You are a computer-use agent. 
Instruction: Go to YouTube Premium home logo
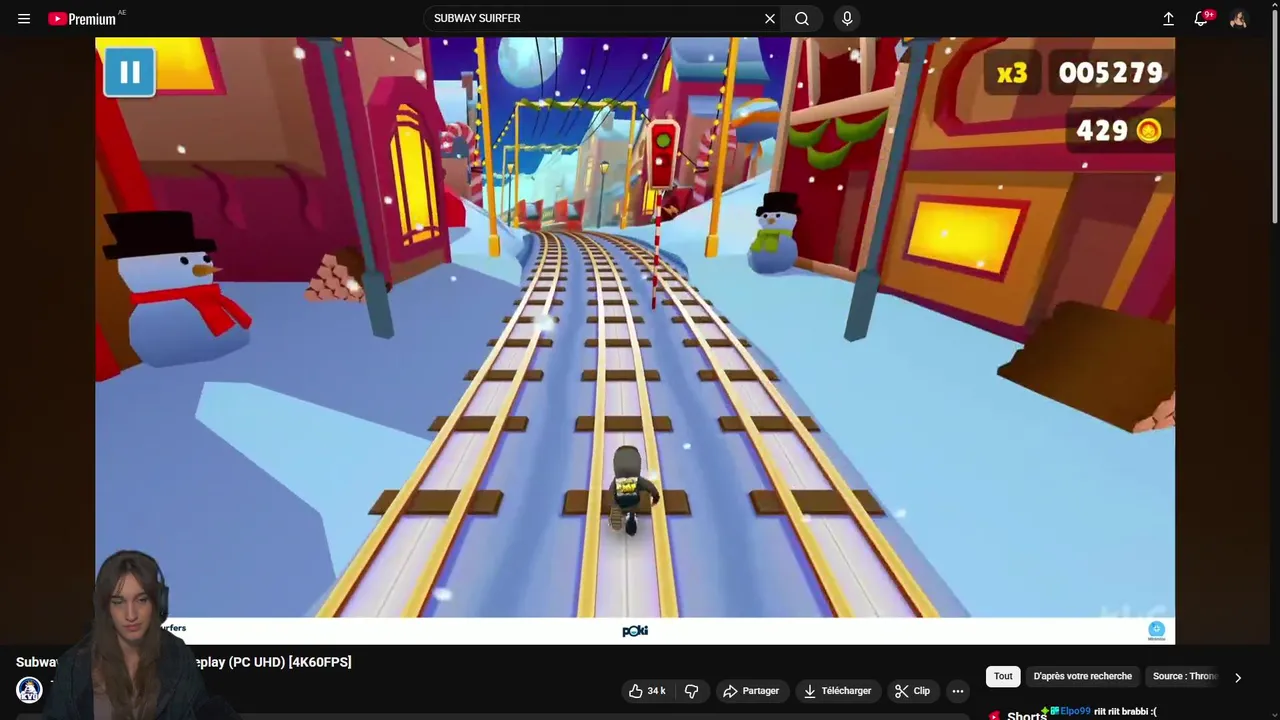pos(84,18)
